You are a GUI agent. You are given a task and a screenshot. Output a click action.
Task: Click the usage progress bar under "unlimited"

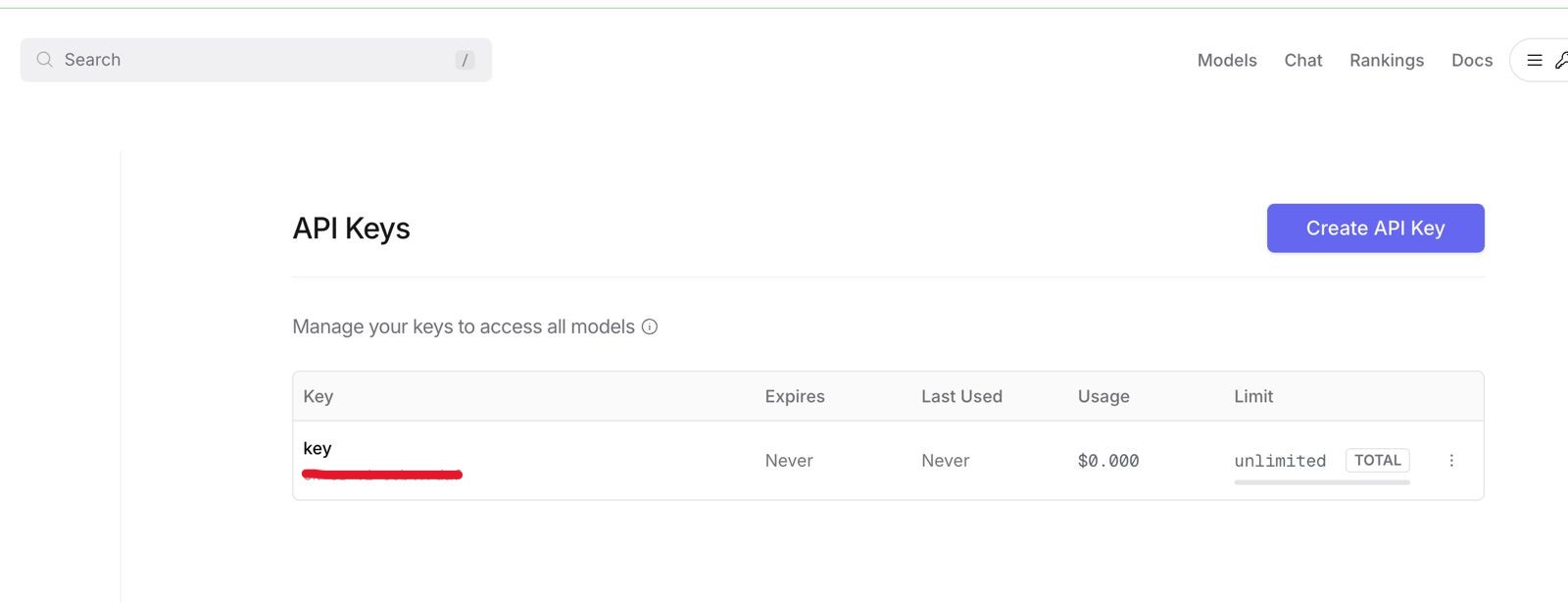tap(1321, 481)
